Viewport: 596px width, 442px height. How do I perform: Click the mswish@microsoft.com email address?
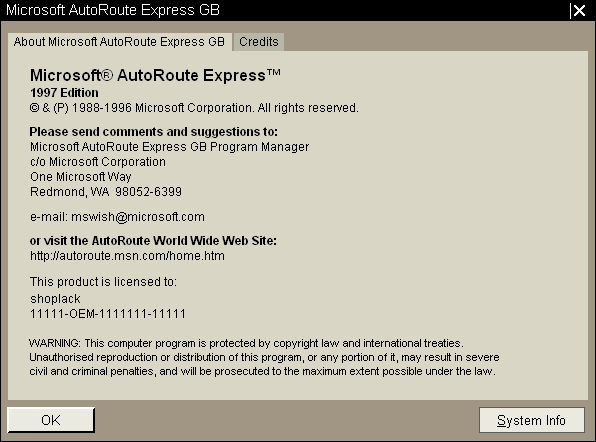pyautogui.click(x=138, y=217)
